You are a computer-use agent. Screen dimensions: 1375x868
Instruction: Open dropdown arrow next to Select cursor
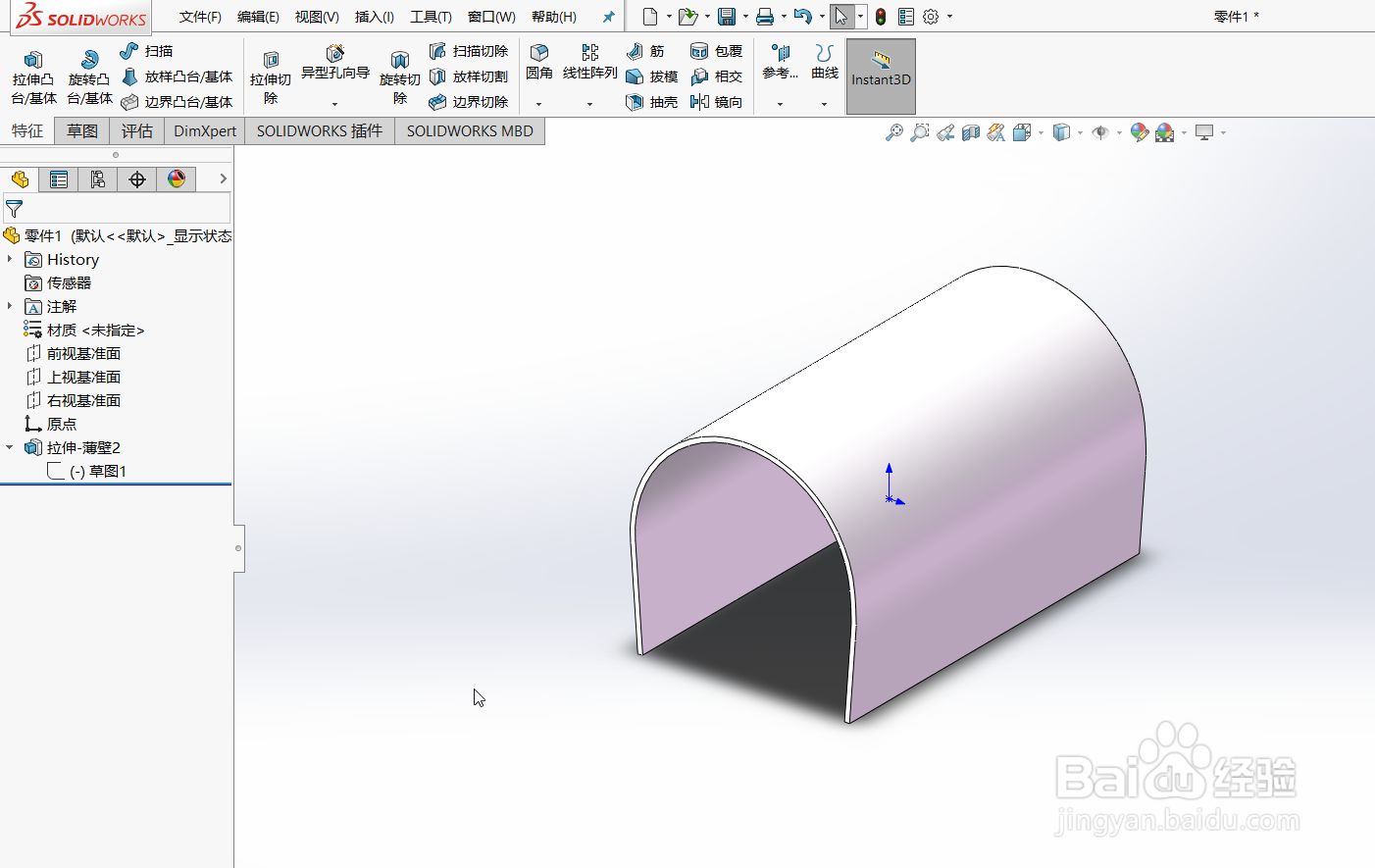point(860,17)
